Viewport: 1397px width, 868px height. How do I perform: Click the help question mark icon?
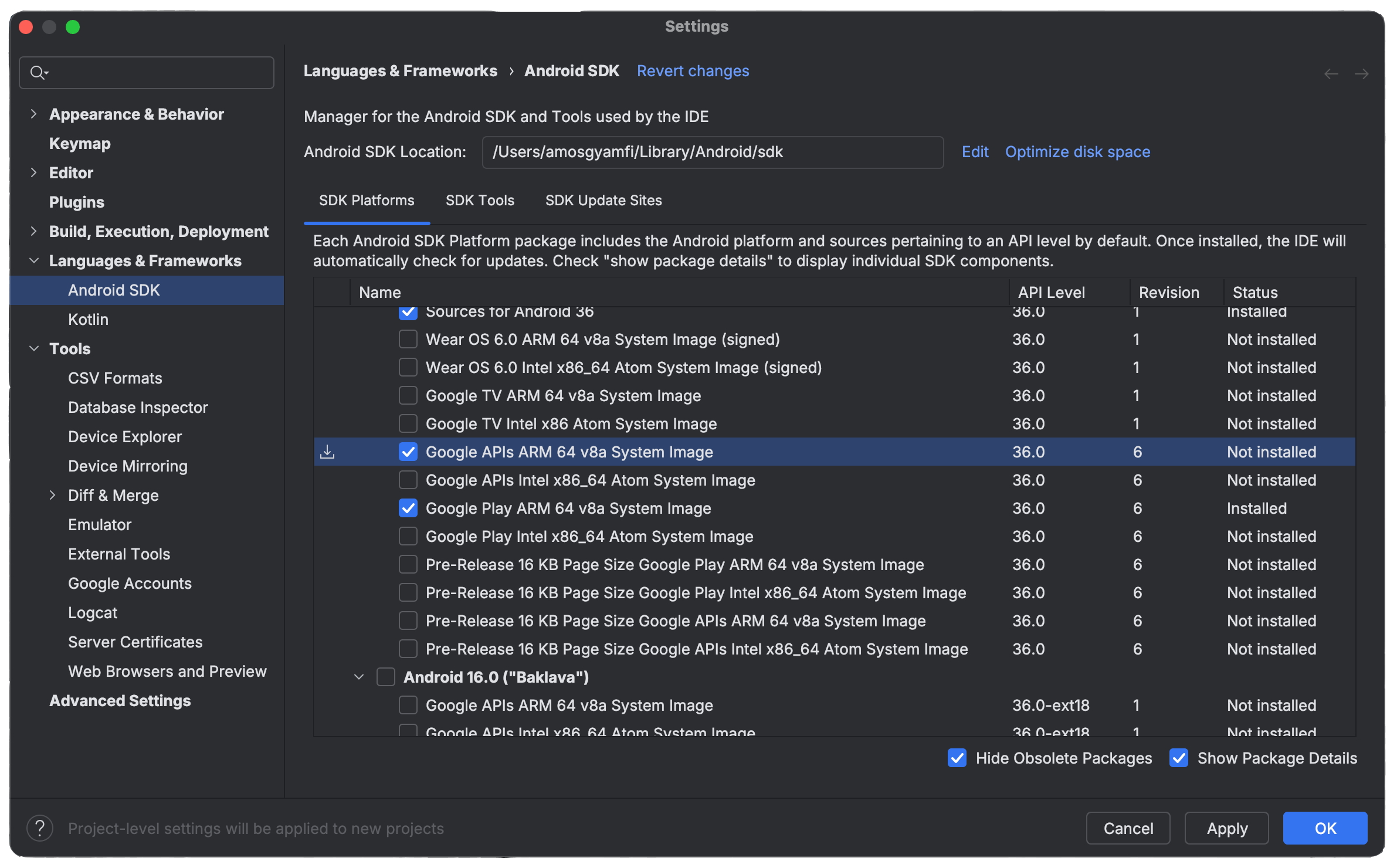[x=40, y=828]
